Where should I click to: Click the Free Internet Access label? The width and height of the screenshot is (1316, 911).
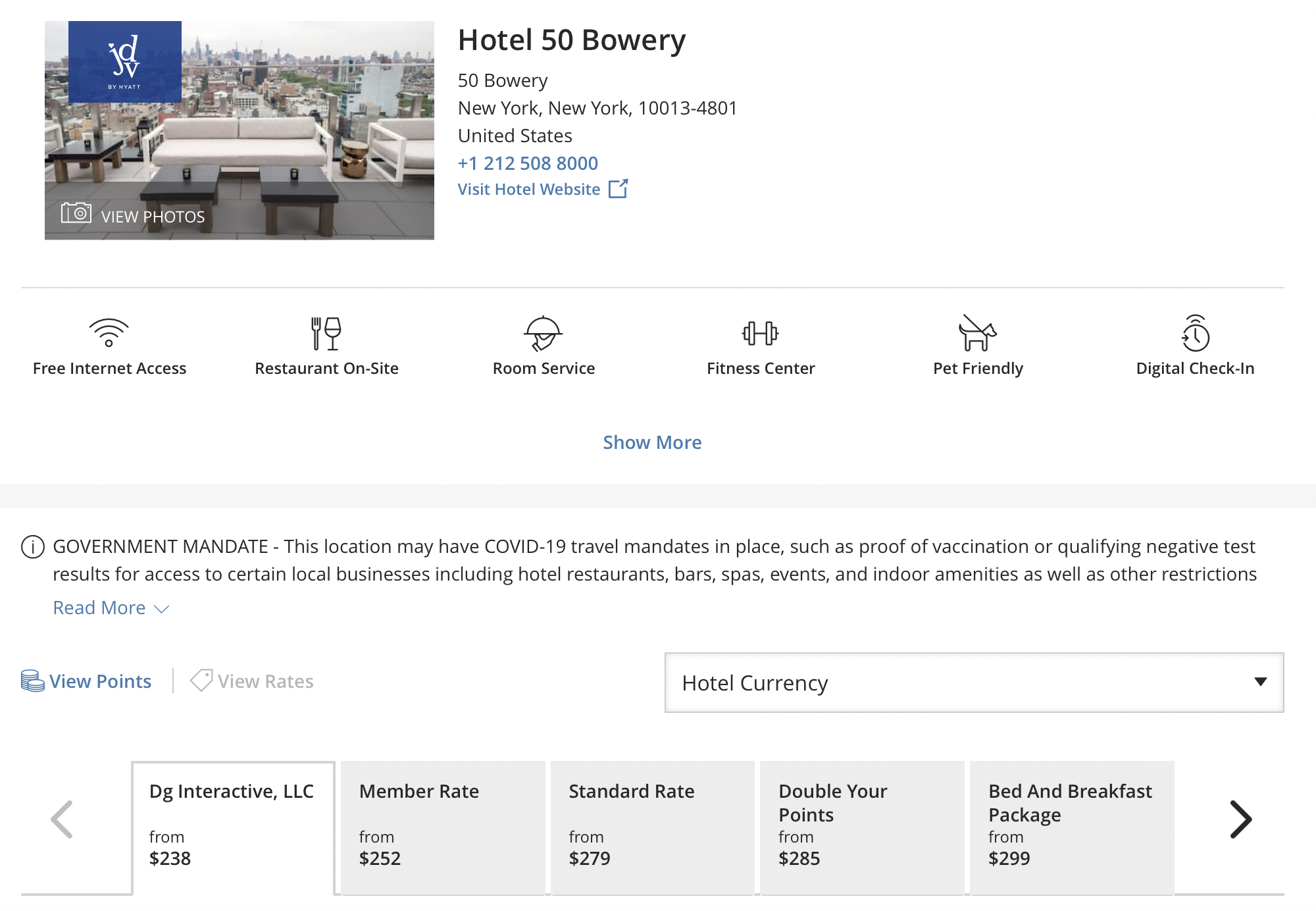pyautogui.click(x=109, y=369)
